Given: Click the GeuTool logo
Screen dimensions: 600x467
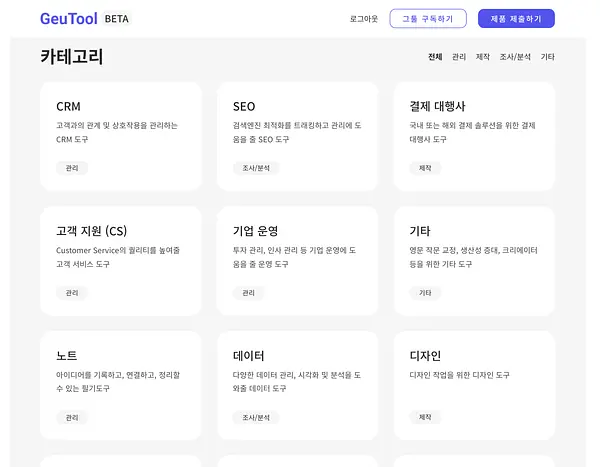Looking at the screenshot, I should click(x=69, y=19).
